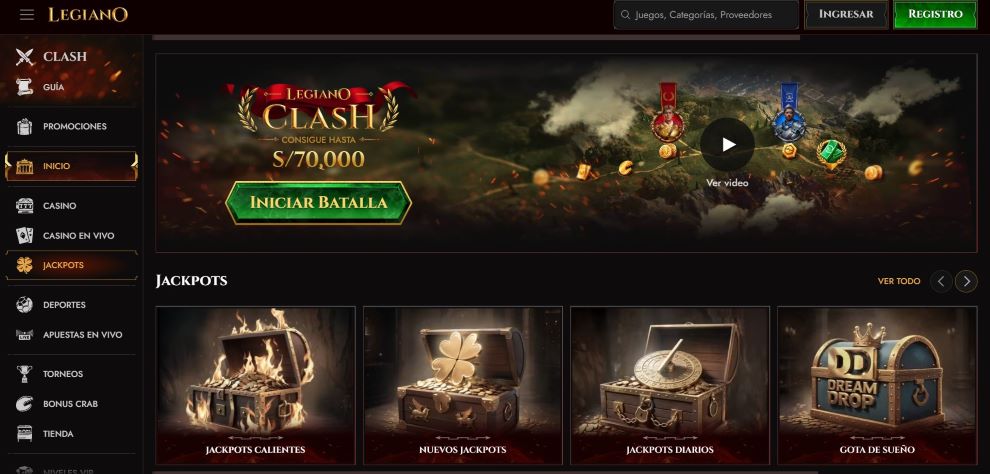Open the Guía scroll icon
Image resolution: width=990 pixels, height=474 pixels.
(25, 87)
